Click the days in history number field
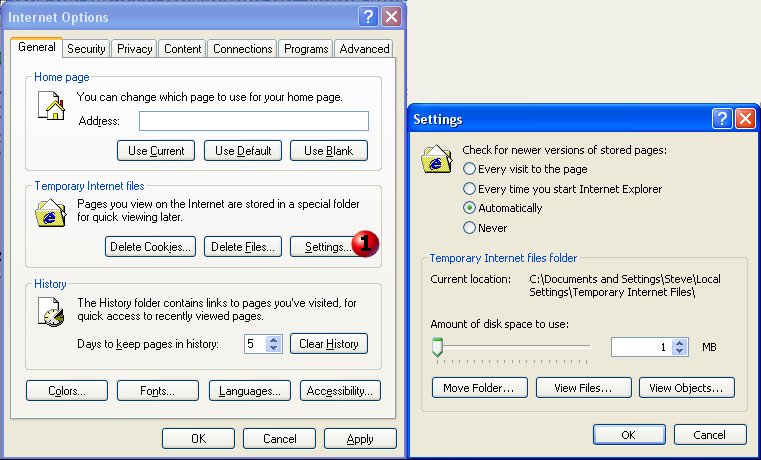761x460 pixels. pos(255,344)
